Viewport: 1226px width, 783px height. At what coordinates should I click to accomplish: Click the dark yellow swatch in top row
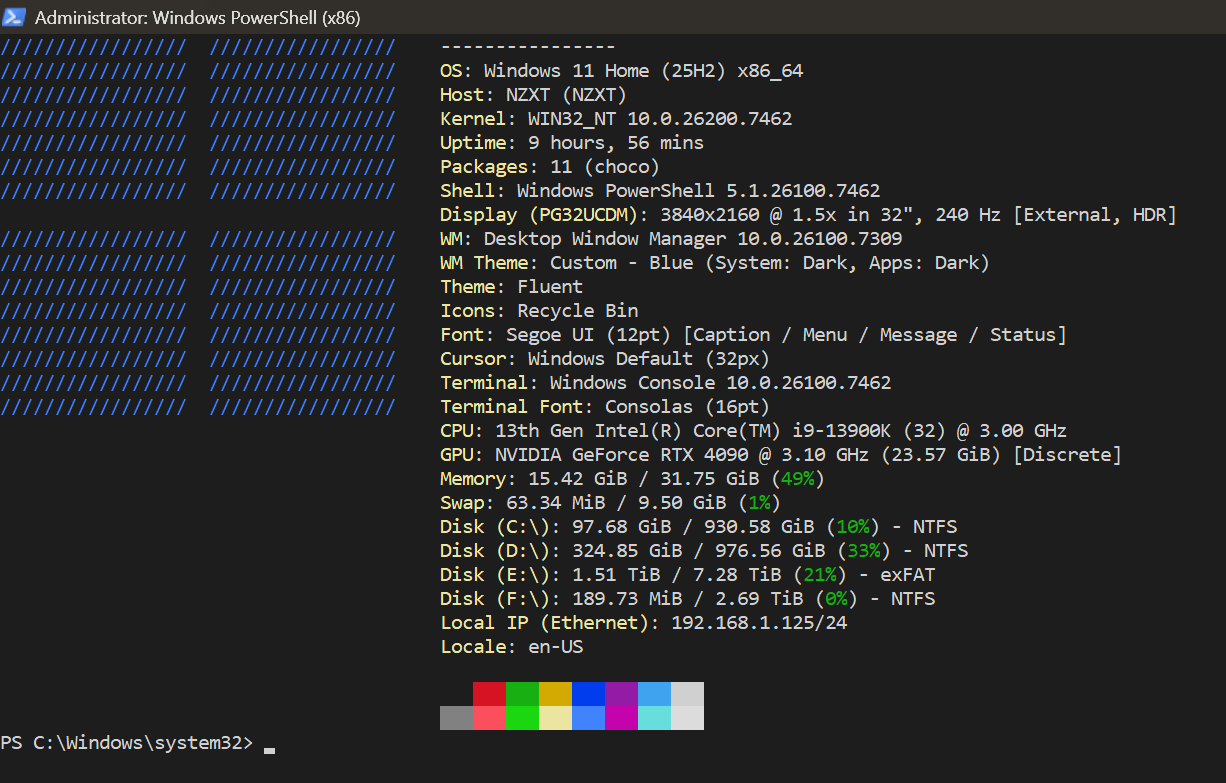555,694
